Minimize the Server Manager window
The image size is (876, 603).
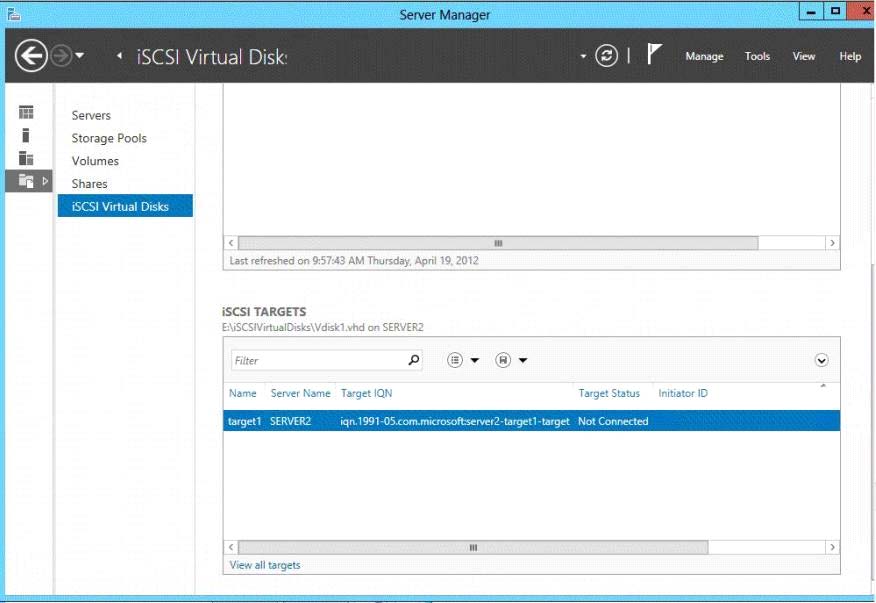coord(811,12)
